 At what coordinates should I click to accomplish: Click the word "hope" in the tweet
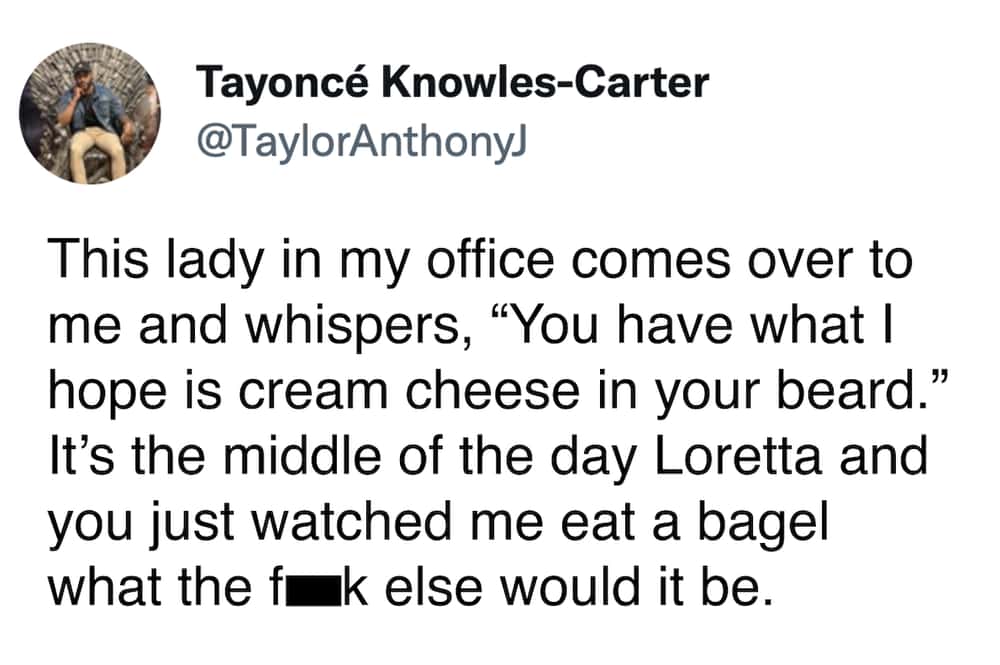[107, 395]
